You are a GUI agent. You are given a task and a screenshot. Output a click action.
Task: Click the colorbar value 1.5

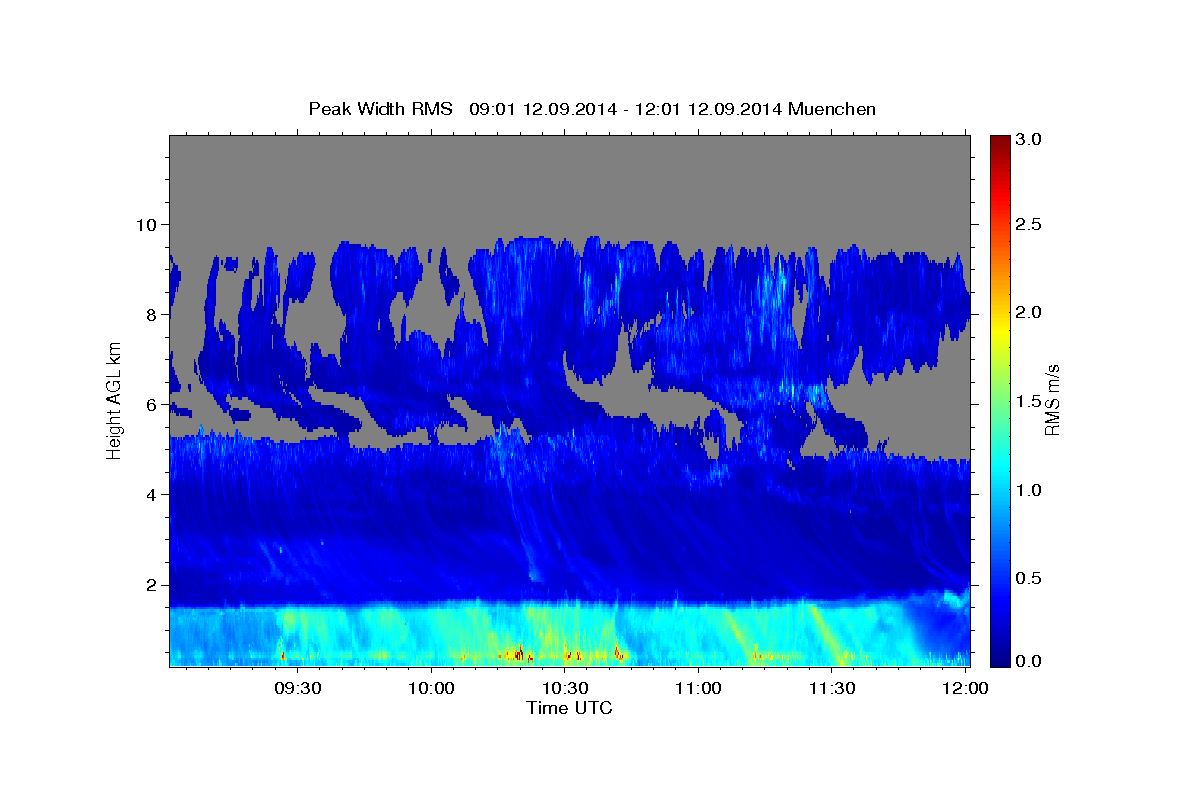(1031, 401)
